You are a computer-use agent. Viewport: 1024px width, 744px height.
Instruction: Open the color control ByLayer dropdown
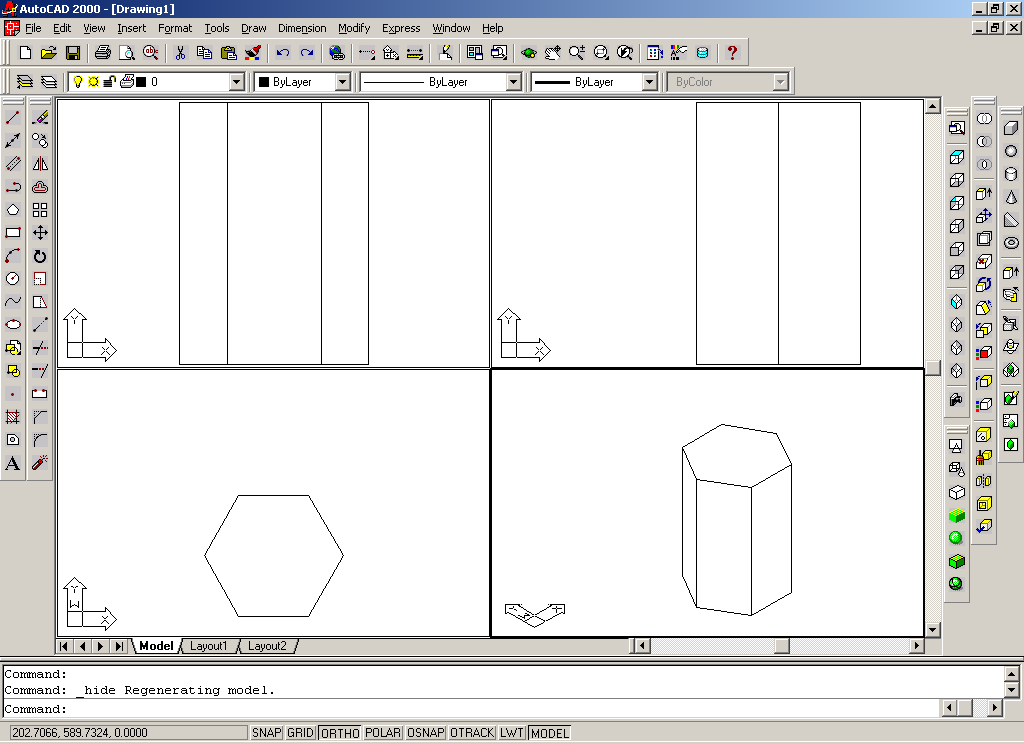point(342,82)
